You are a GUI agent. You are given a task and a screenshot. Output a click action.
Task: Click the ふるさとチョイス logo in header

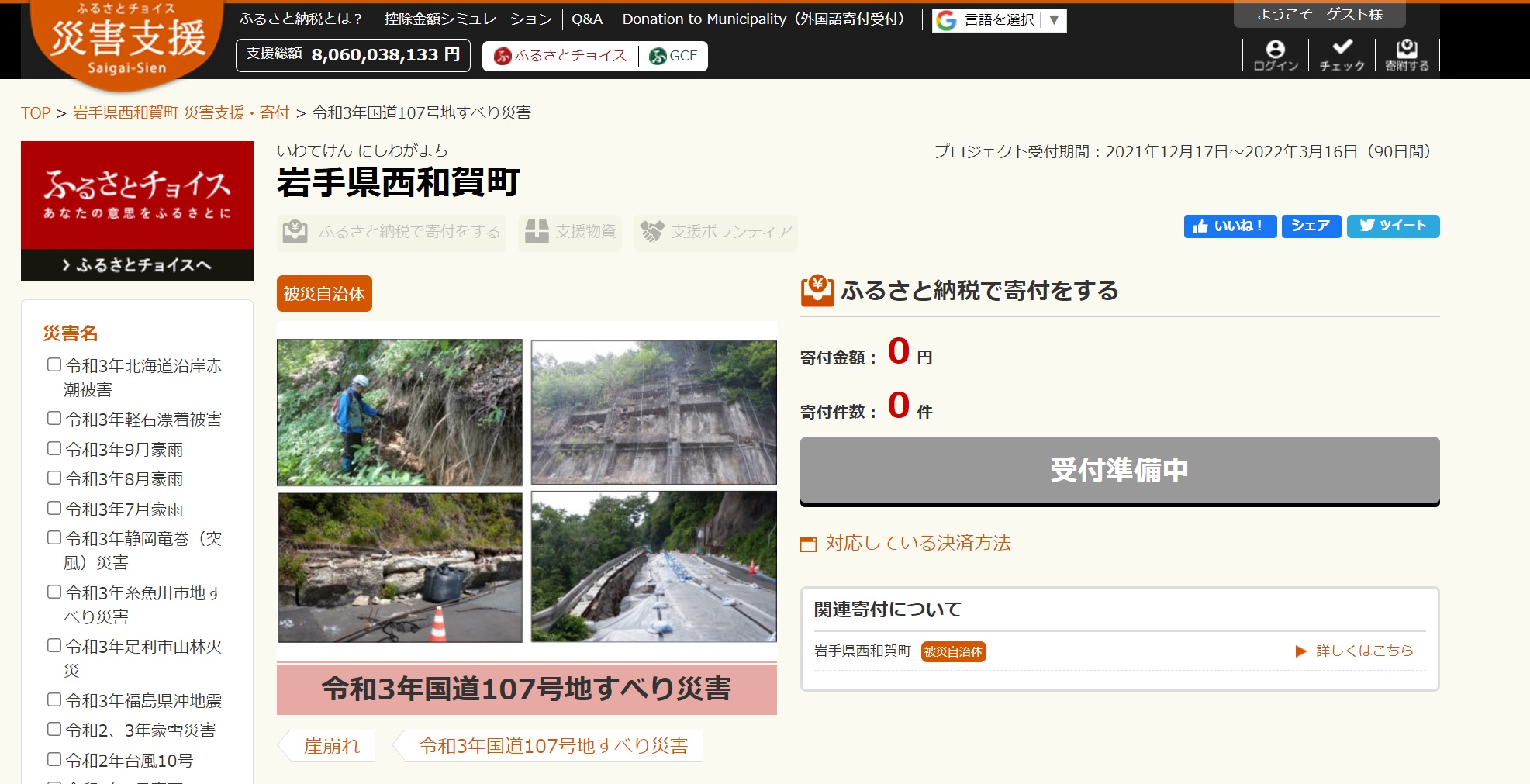[x=561, y=56]
